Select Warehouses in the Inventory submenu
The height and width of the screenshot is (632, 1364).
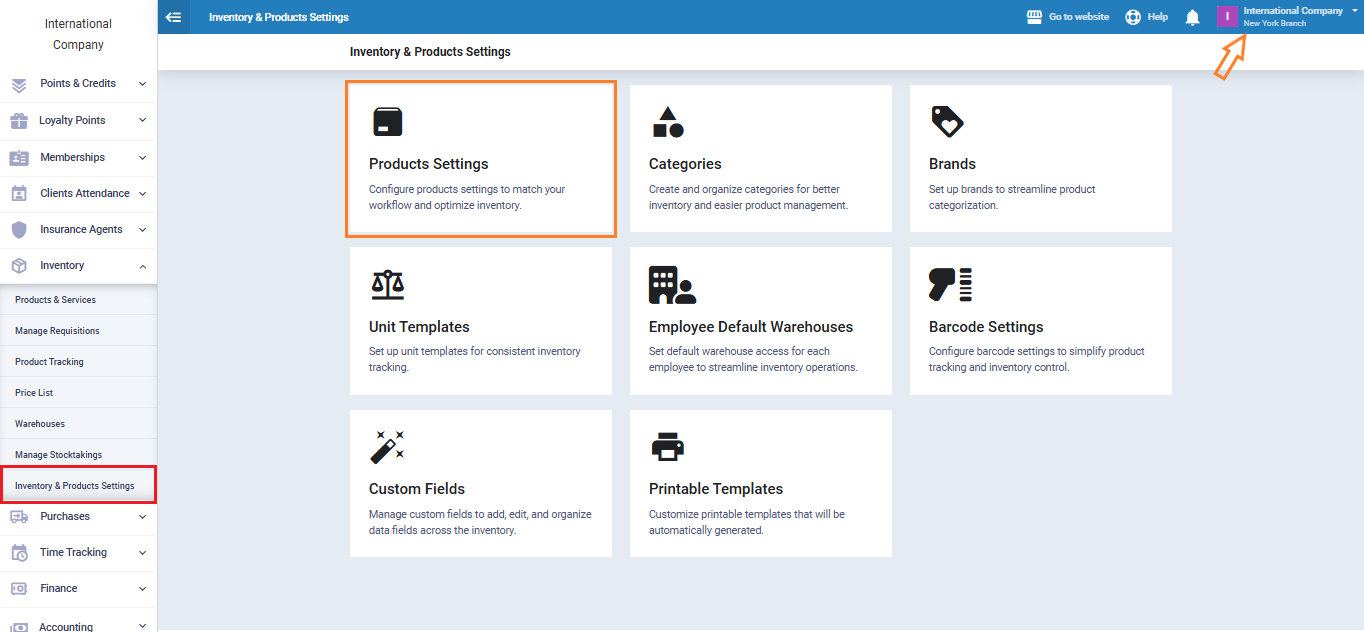(40, 424)
